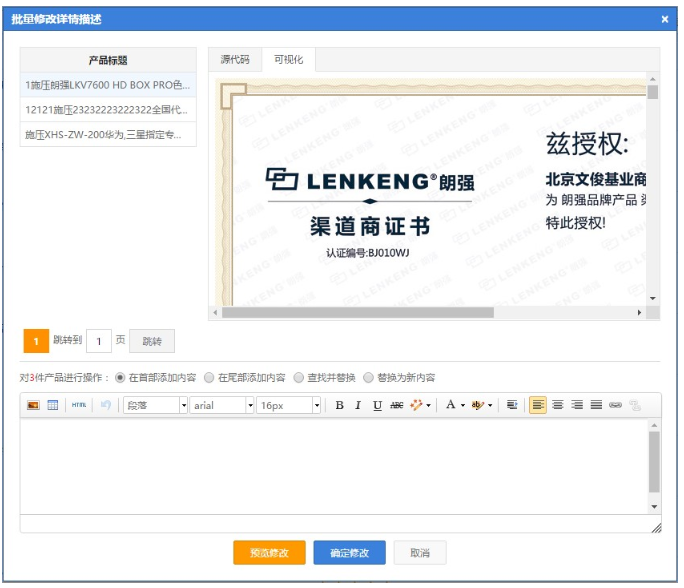The image size is (684, 588).
Task: Open the arial font family dropdown
Action: pyautogui.click(x=222, y=405)
